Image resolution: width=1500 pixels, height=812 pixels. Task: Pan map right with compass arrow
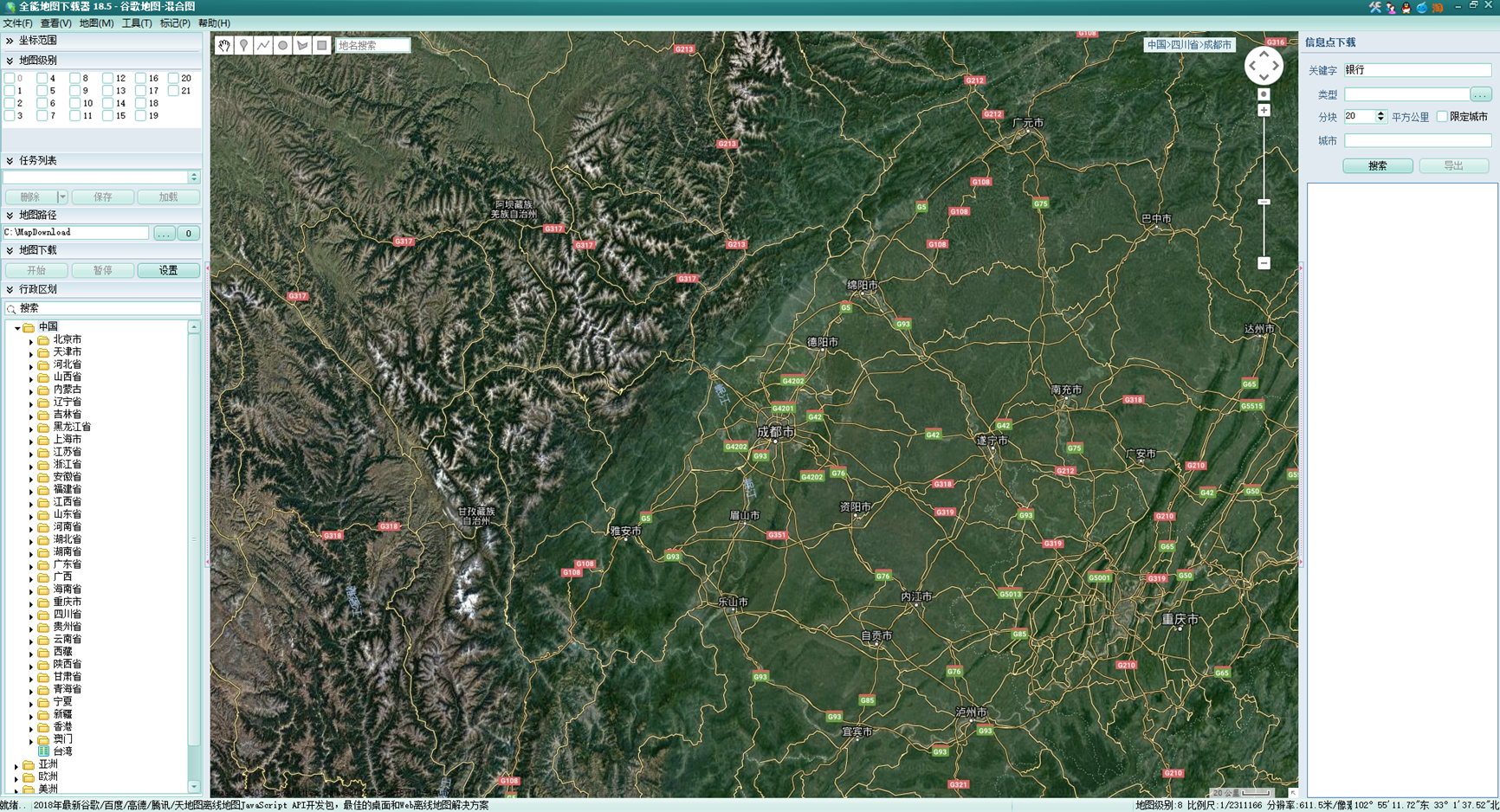click(x=1276, y=66)
